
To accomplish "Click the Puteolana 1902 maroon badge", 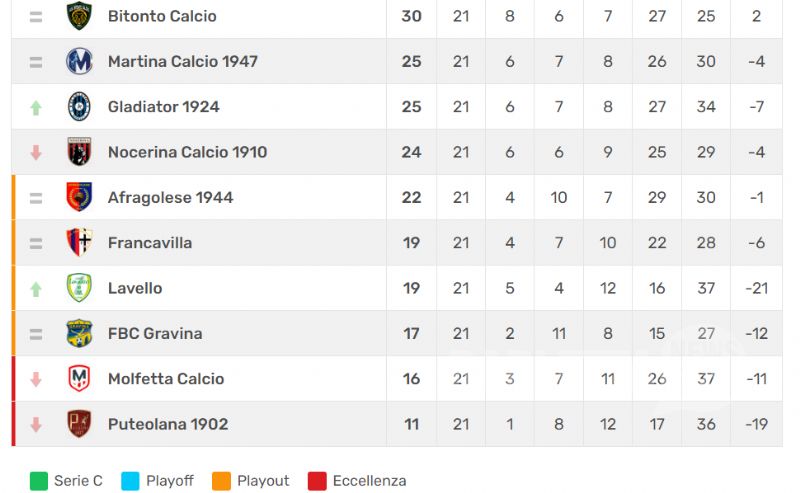I will [79, 424].
